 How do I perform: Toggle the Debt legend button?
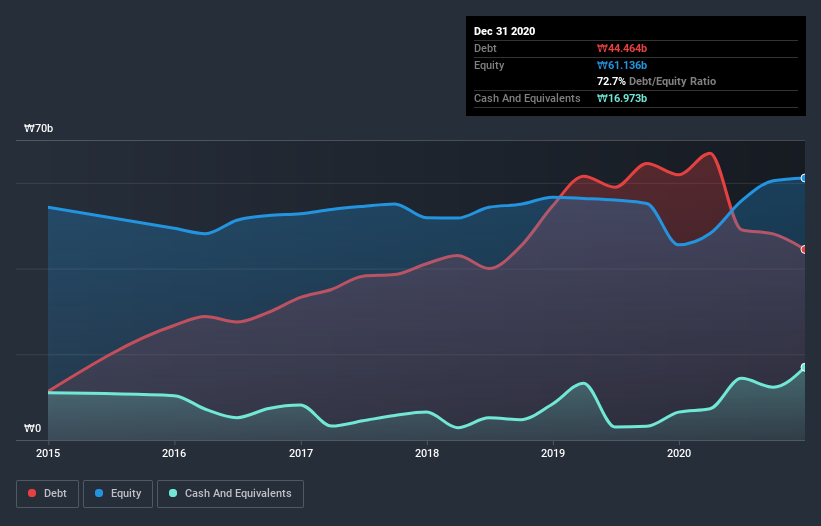[x=47, y=494]
